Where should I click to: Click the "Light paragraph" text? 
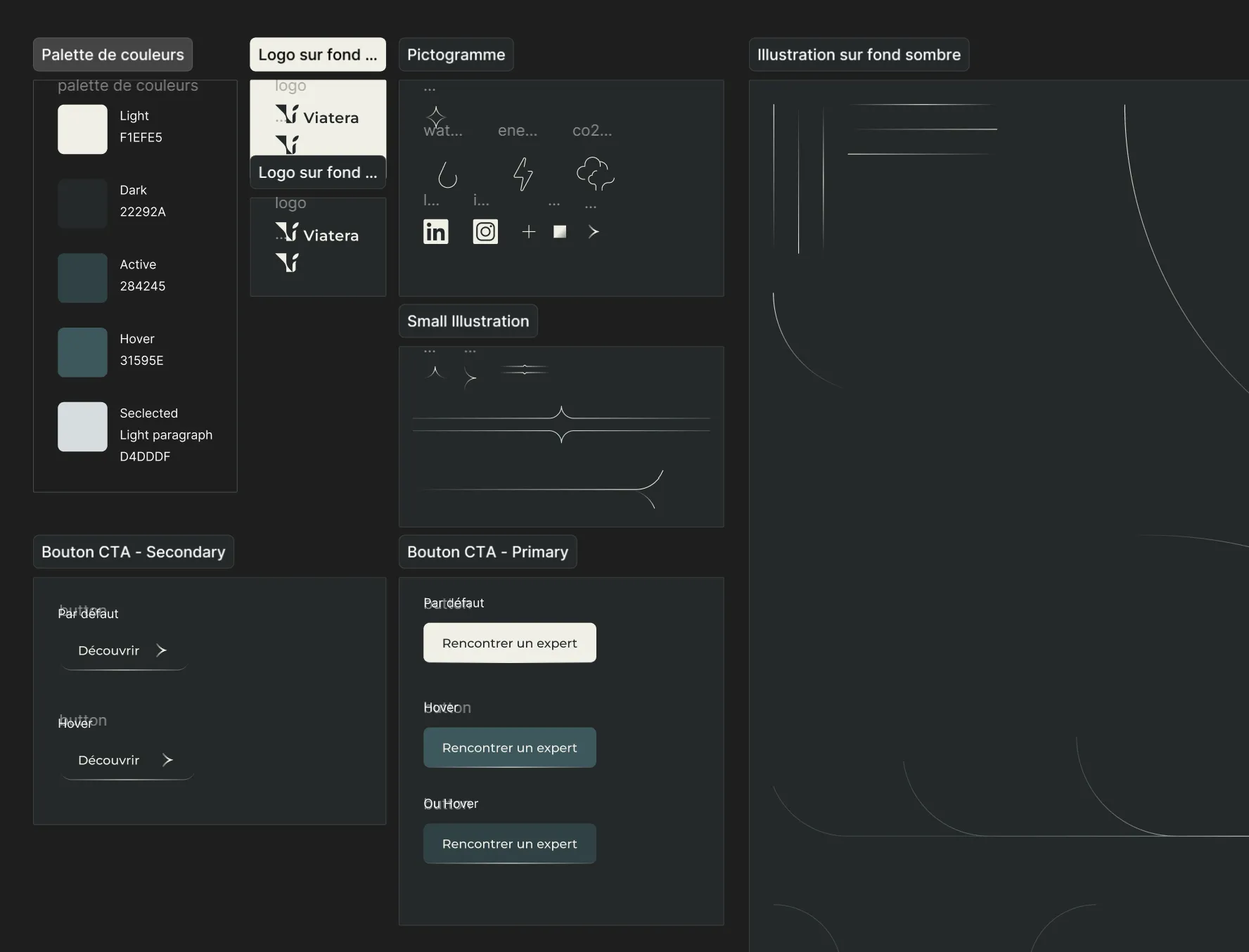(166, 435)
